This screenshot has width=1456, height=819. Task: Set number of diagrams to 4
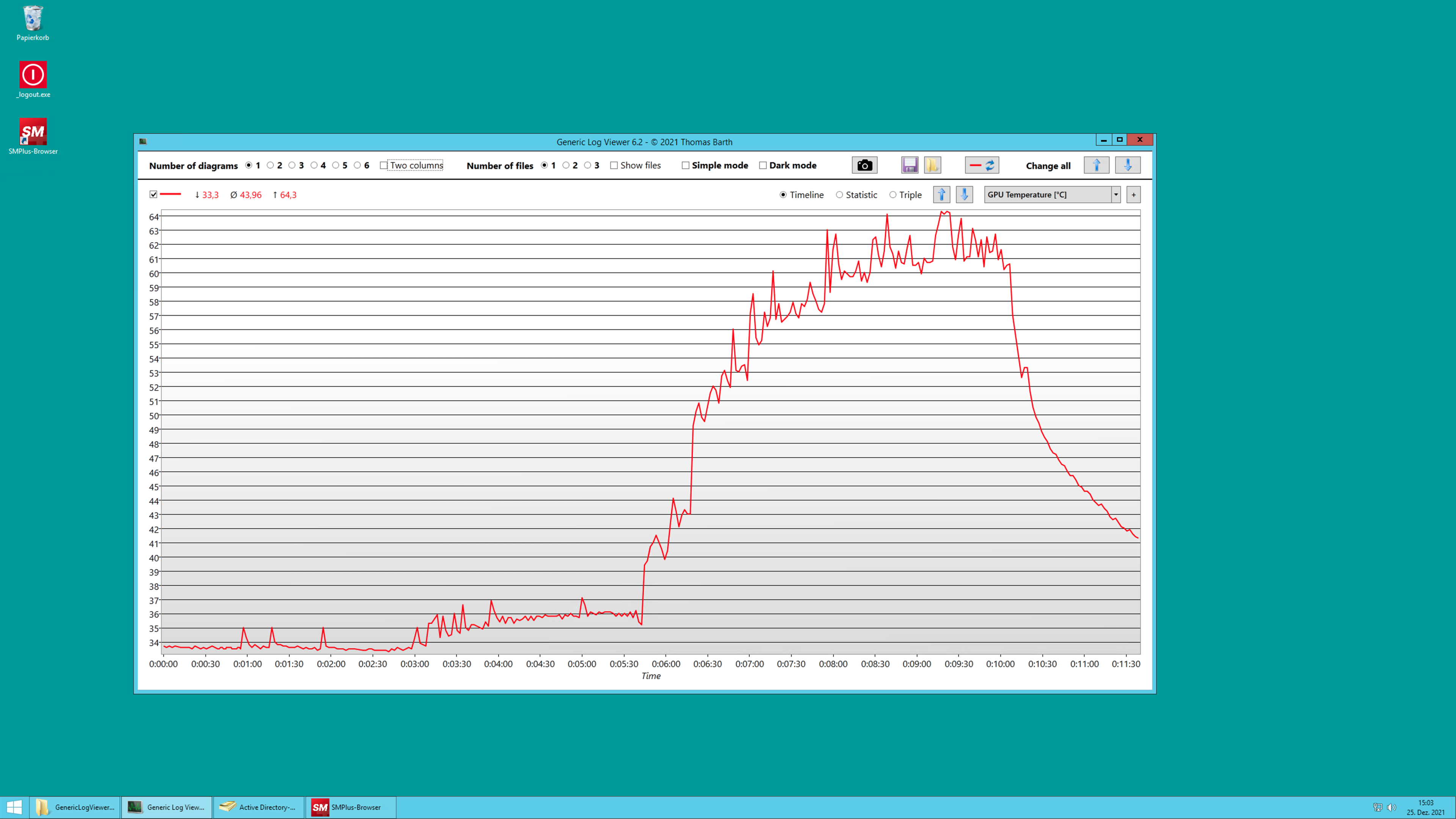click(x=314, y=165)
